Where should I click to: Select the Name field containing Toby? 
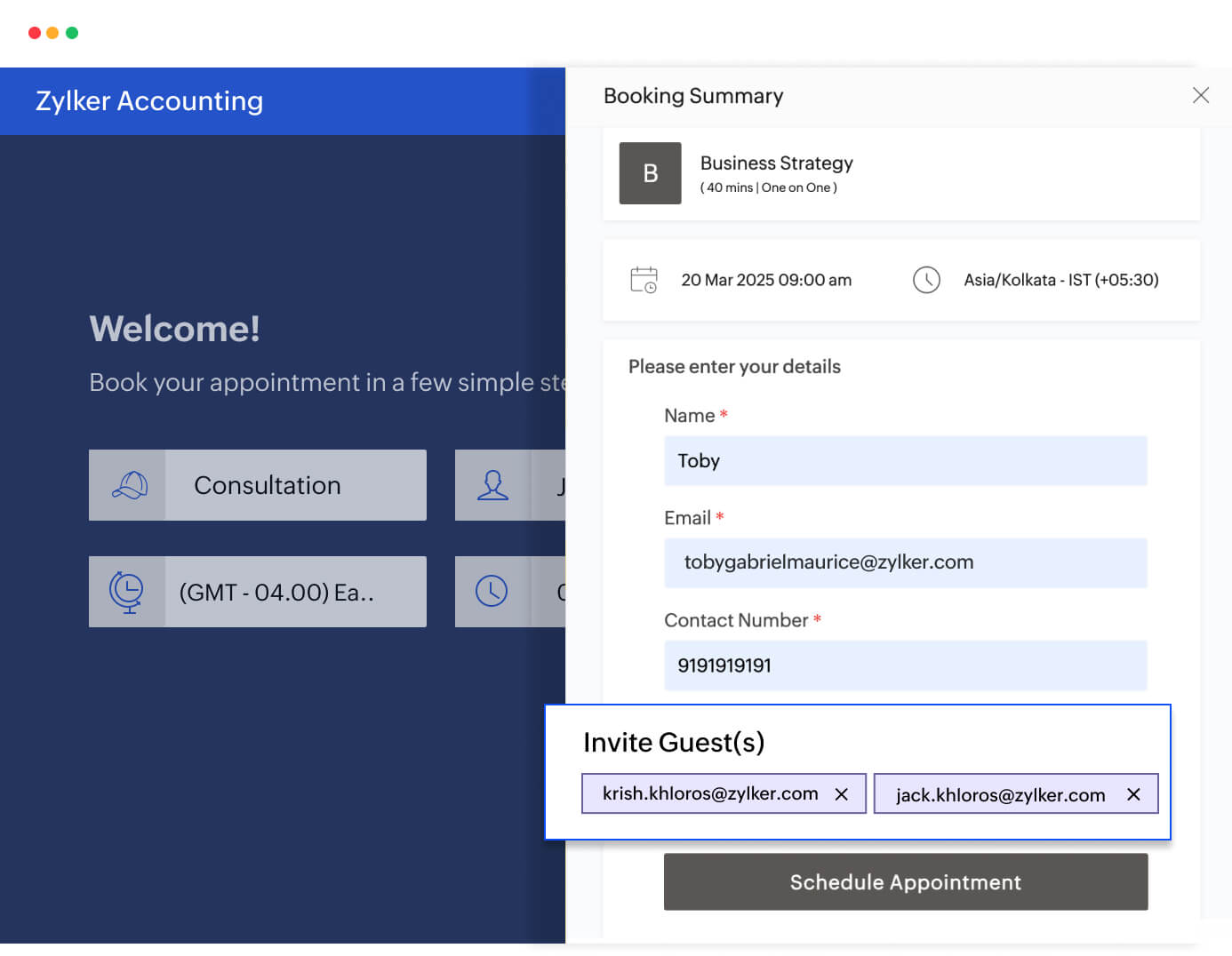(905, 460)
